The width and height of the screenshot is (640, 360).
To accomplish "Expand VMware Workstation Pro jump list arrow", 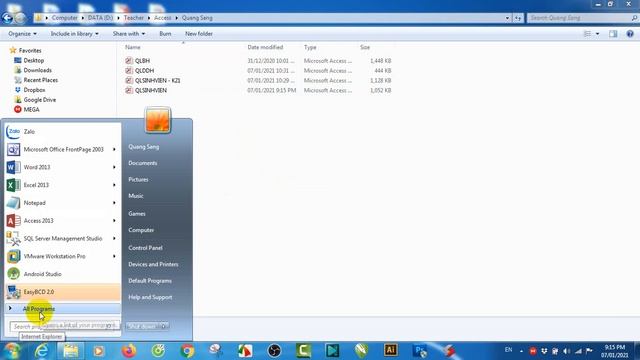I will [x=114, y=256].
